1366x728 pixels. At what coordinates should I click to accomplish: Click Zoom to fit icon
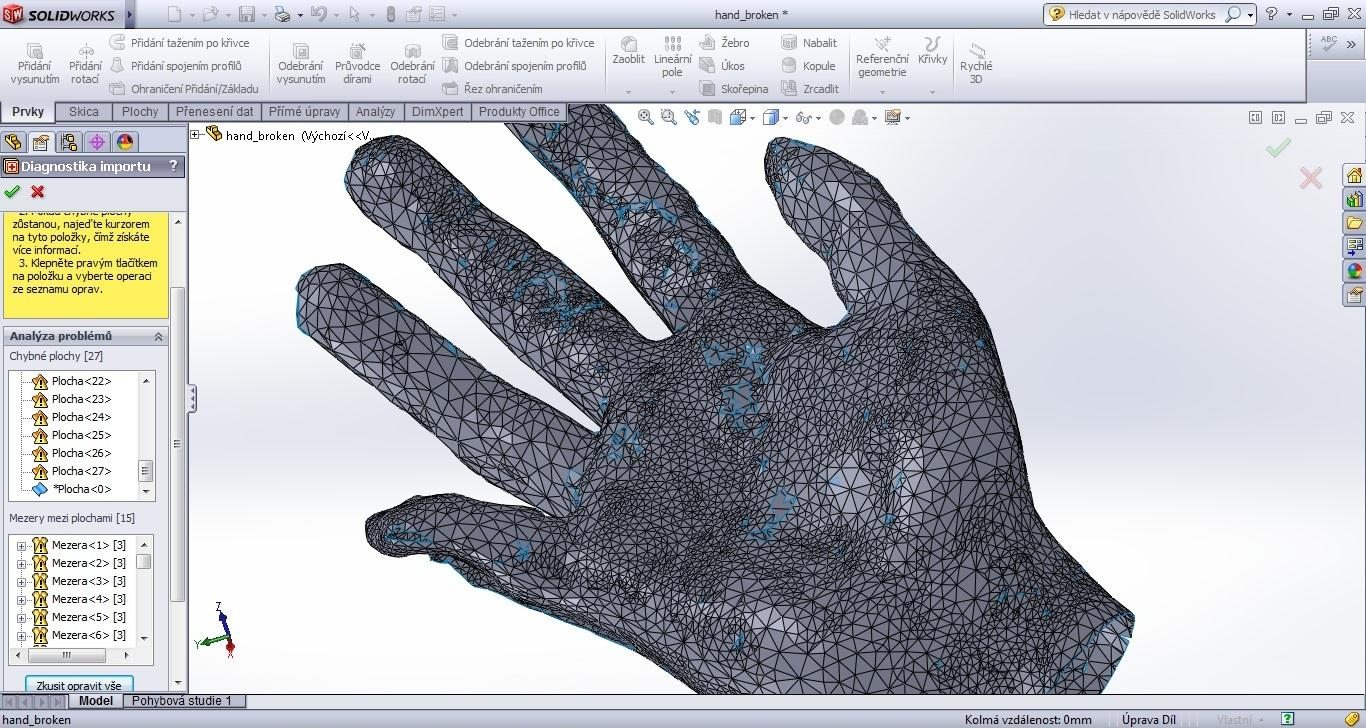click(646, 117)
